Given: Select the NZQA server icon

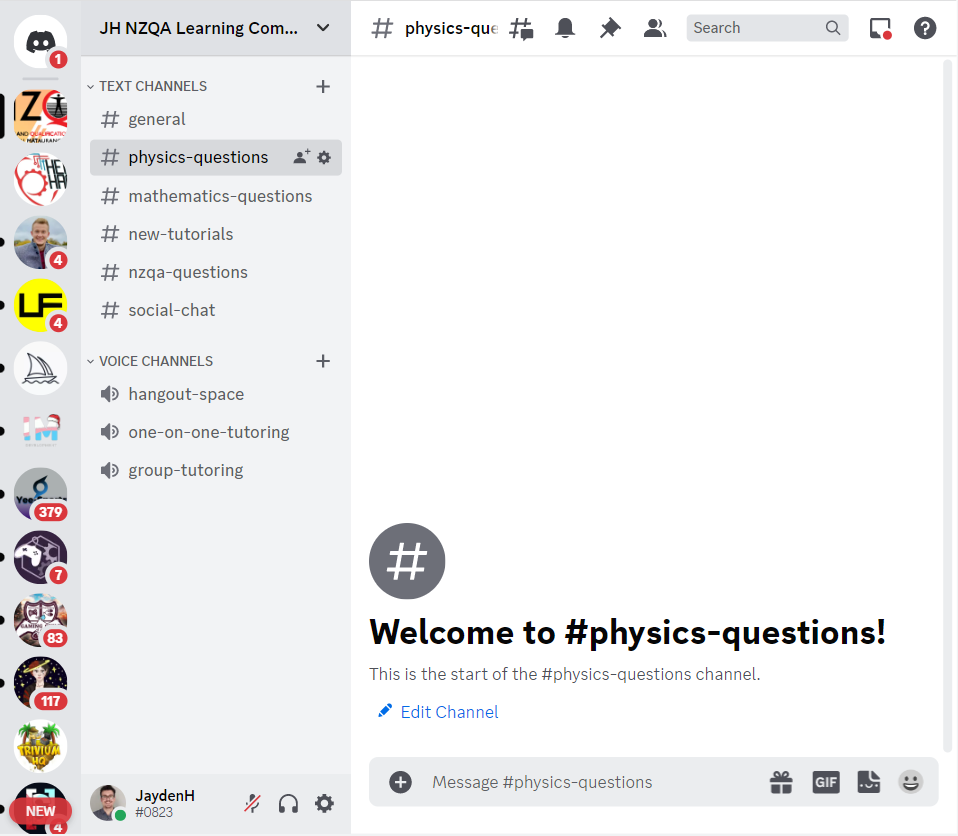Looking at the screenshot, I should [40, 116].
